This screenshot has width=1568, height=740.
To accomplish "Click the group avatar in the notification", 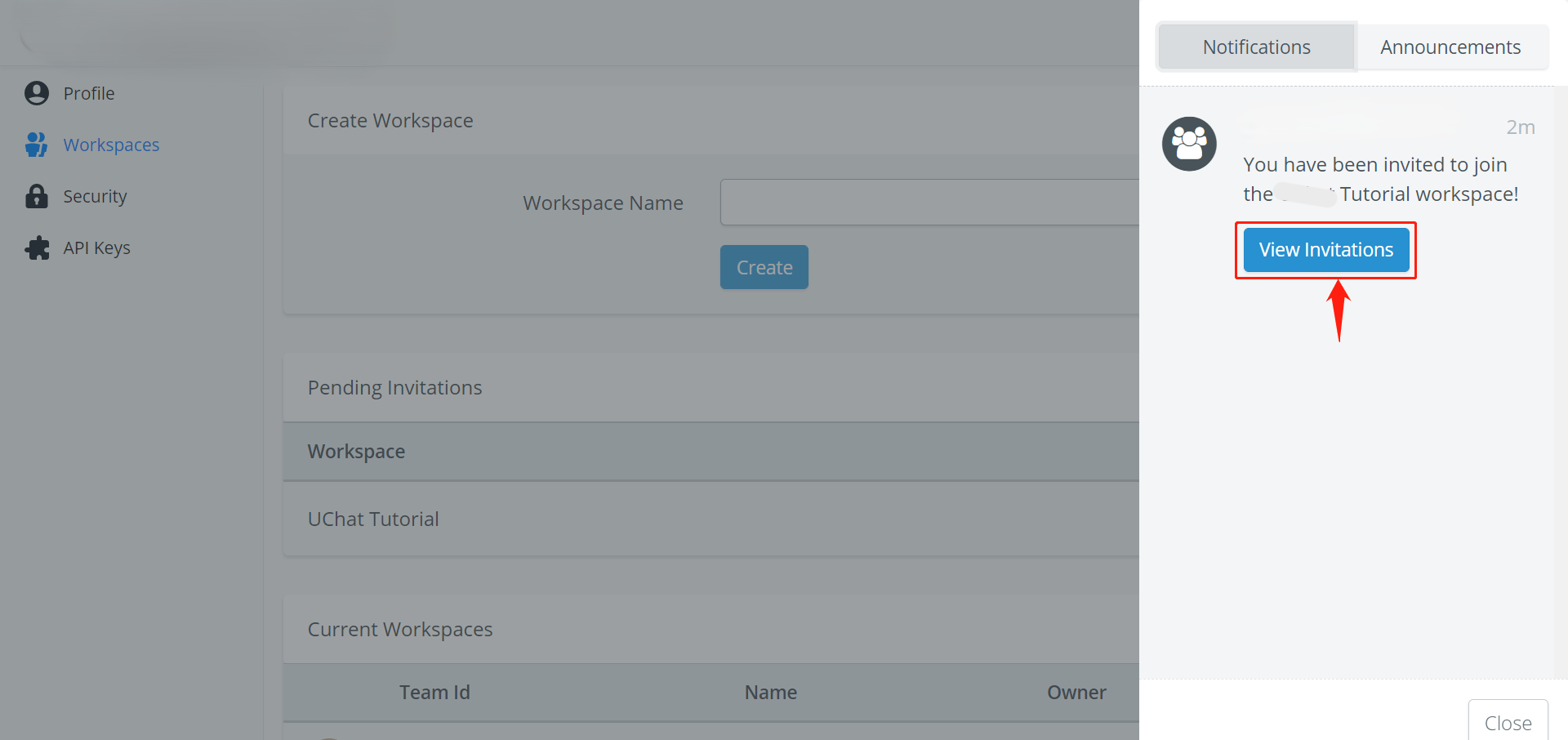I will click(x=1189, y=144).
